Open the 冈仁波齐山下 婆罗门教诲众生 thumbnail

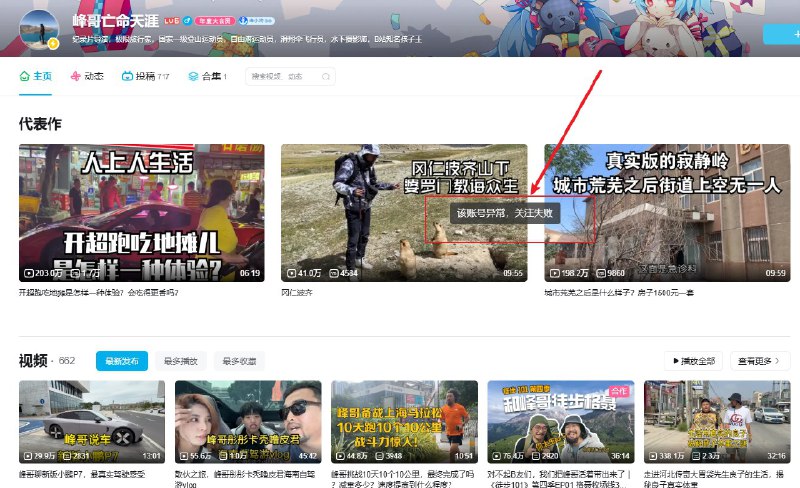tap(404, 213)
